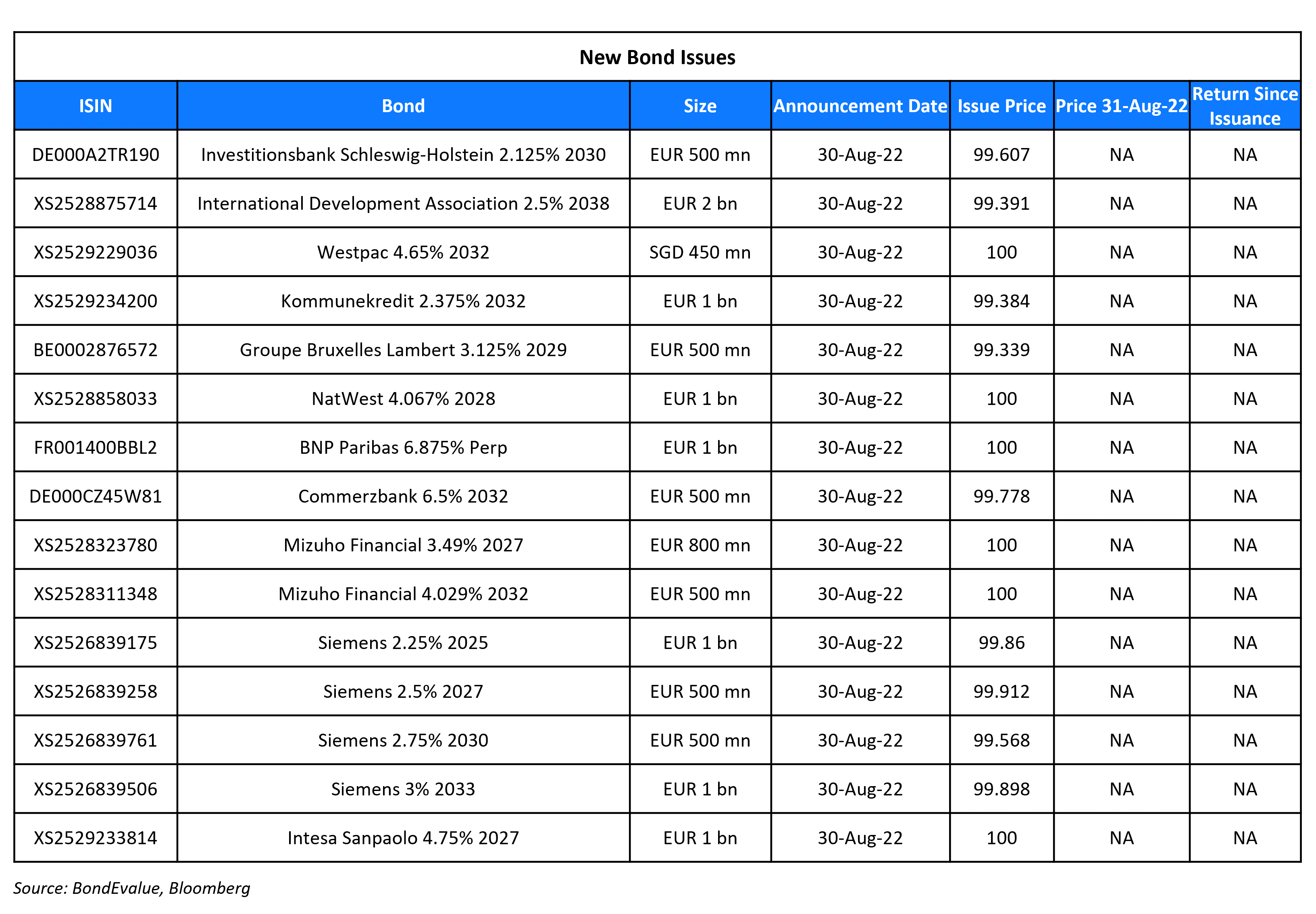Image resolution: width=1316 pixels, height=914 pixels.
Task: Click the Issue Price column header
Action: [1001, 106]
